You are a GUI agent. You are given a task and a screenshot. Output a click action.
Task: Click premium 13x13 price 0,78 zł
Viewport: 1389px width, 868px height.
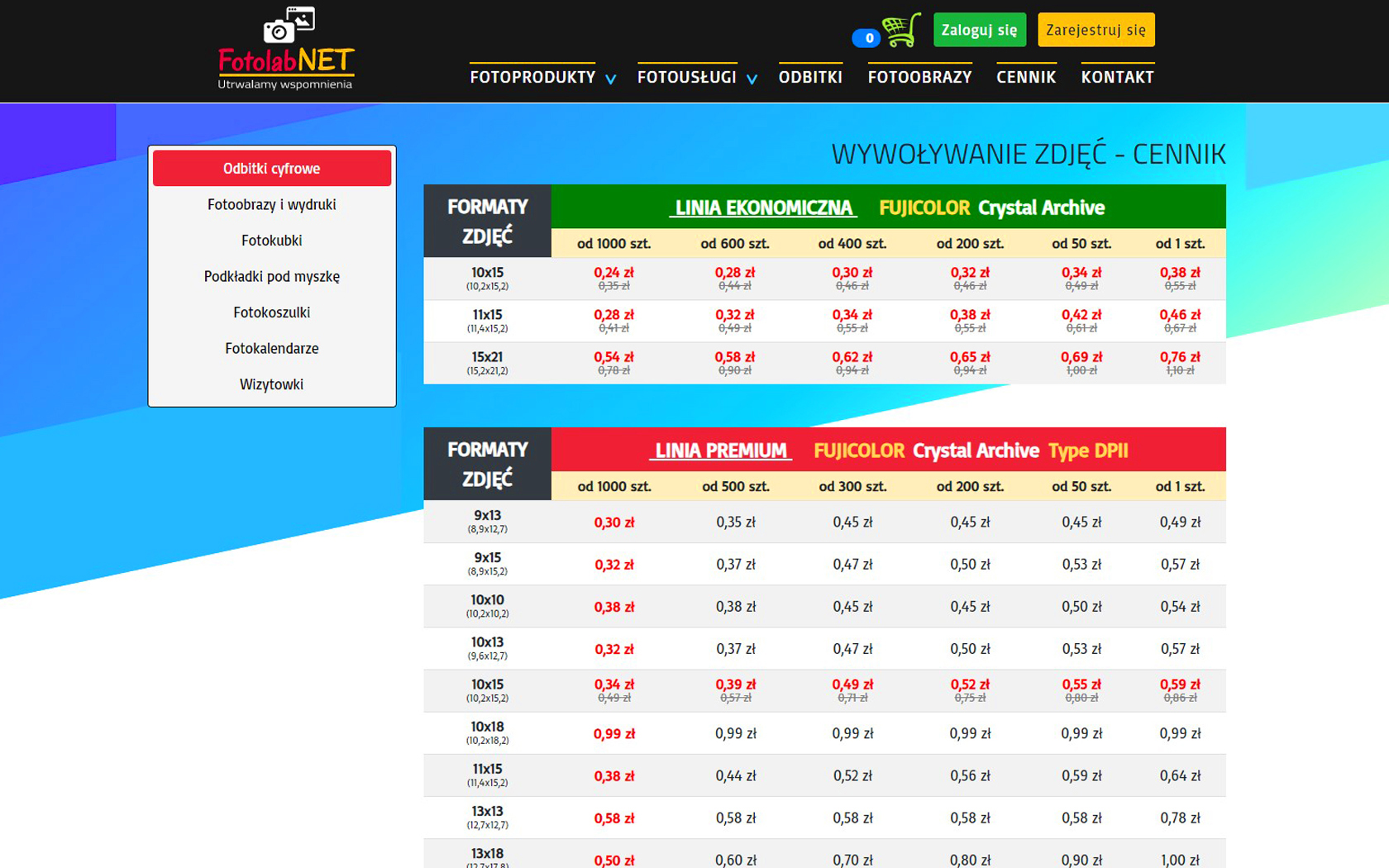point(1180,818)
